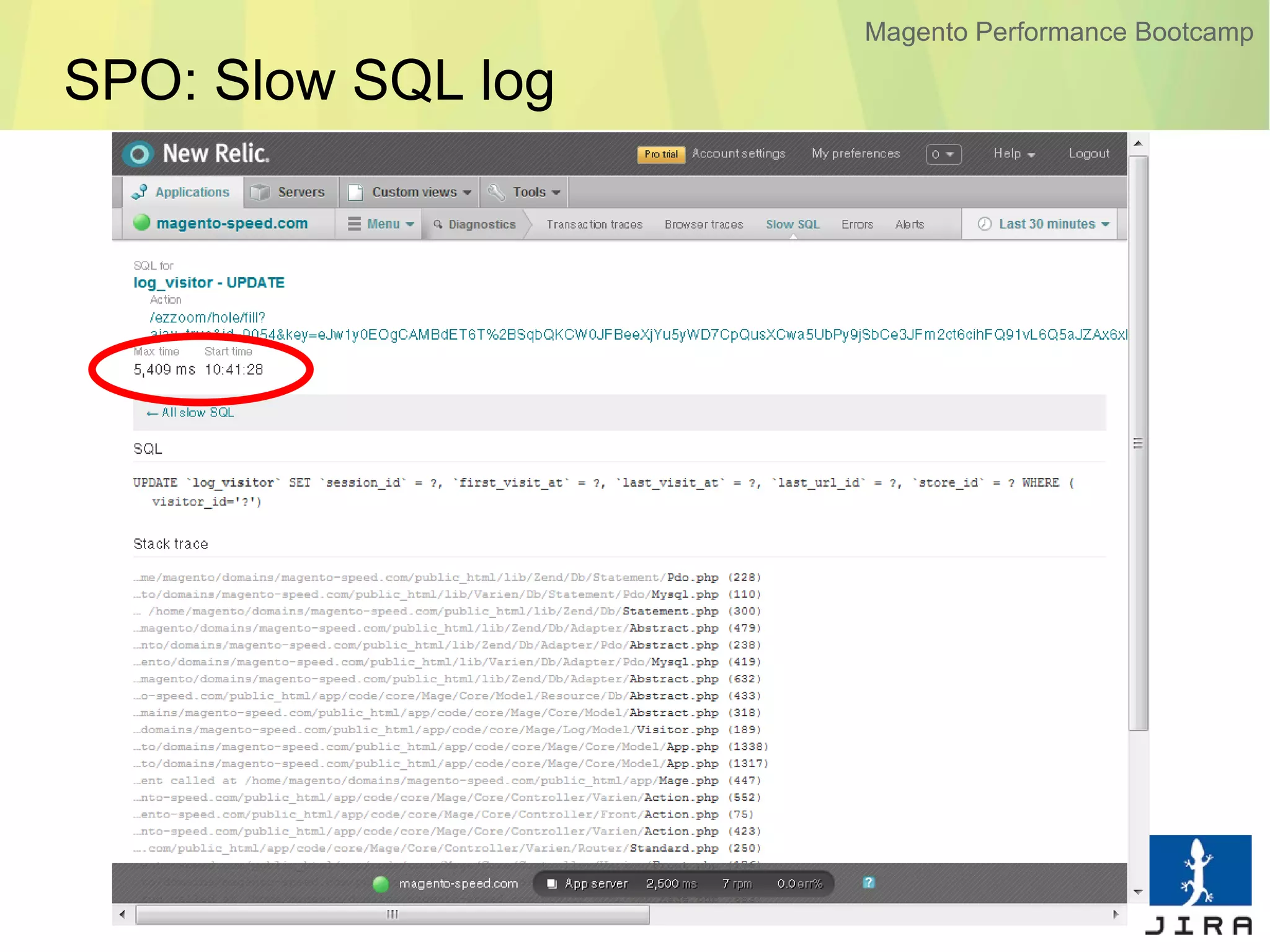Click the Stack trace heading
Screen dimensions: 1270x952
[x=171, y=544]
